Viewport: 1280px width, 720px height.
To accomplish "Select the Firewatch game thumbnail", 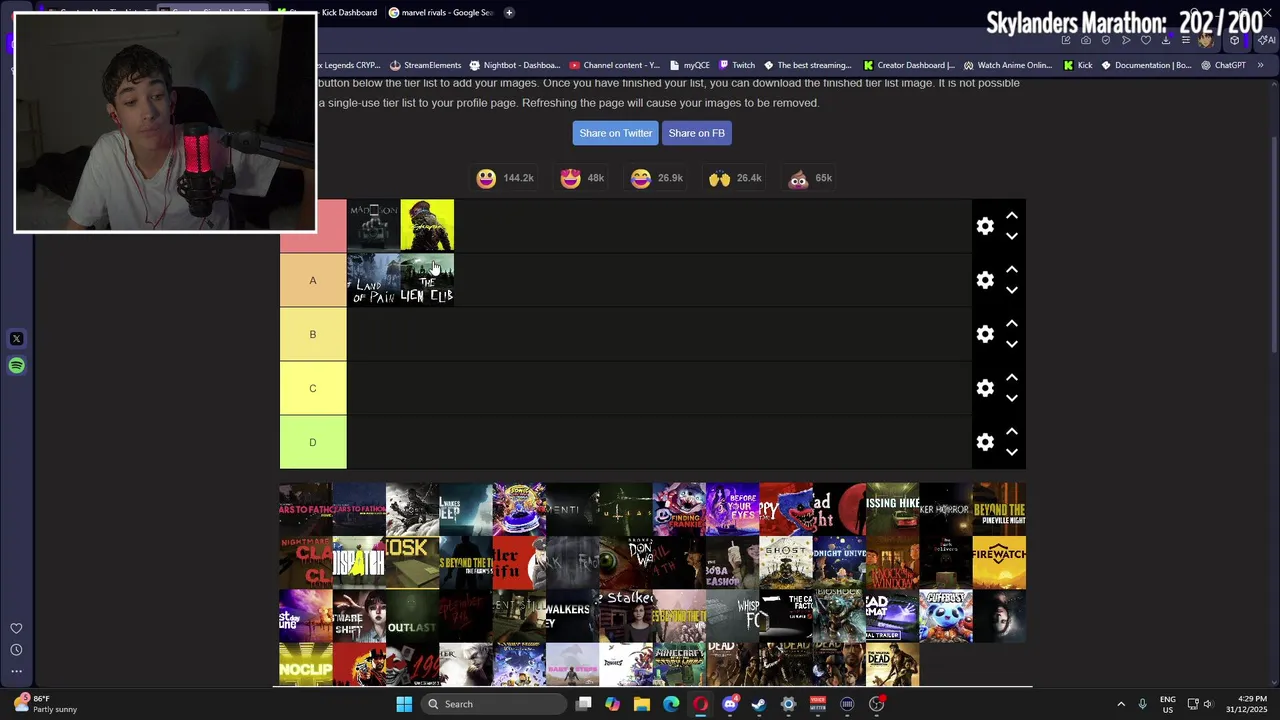I will tap(999, 563).
